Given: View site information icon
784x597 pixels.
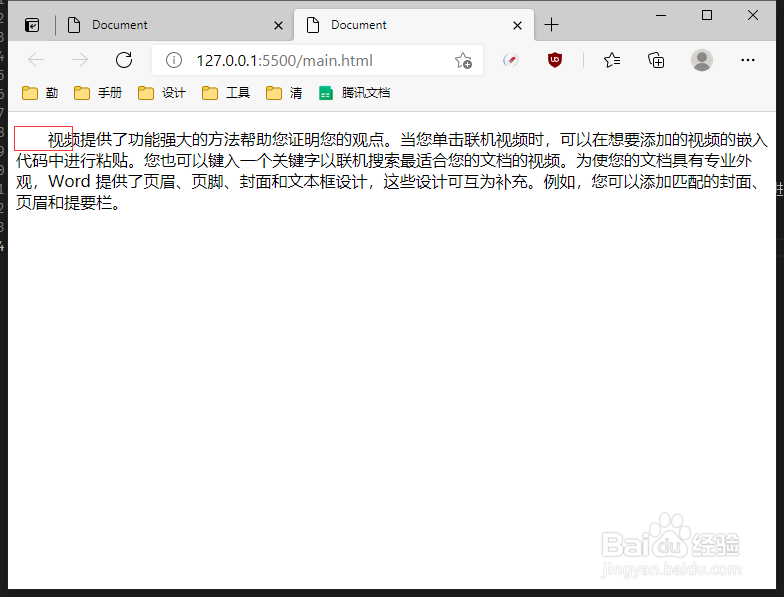Looking at the screenshot, I should pyautogui.click(x=174, y=60).
